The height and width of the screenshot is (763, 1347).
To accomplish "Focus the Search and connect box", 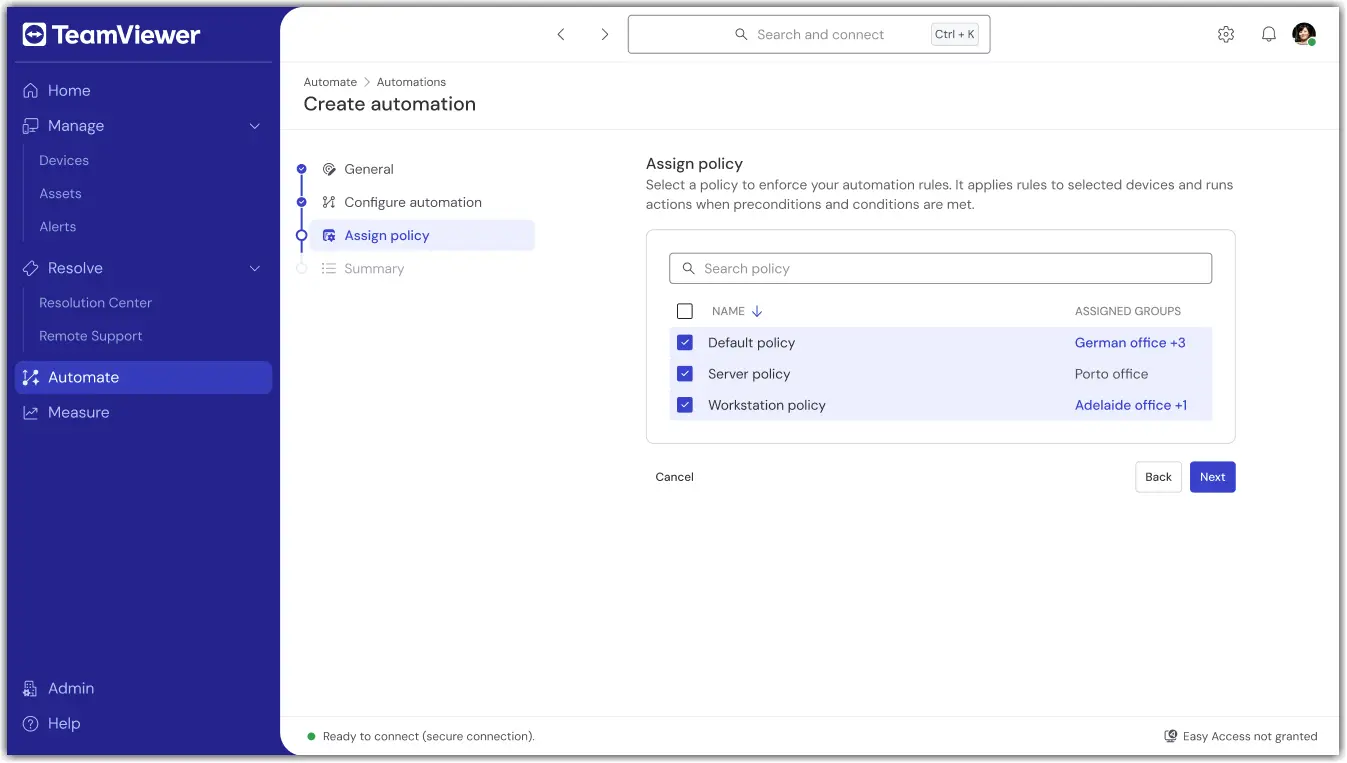I will pos(809,34).
